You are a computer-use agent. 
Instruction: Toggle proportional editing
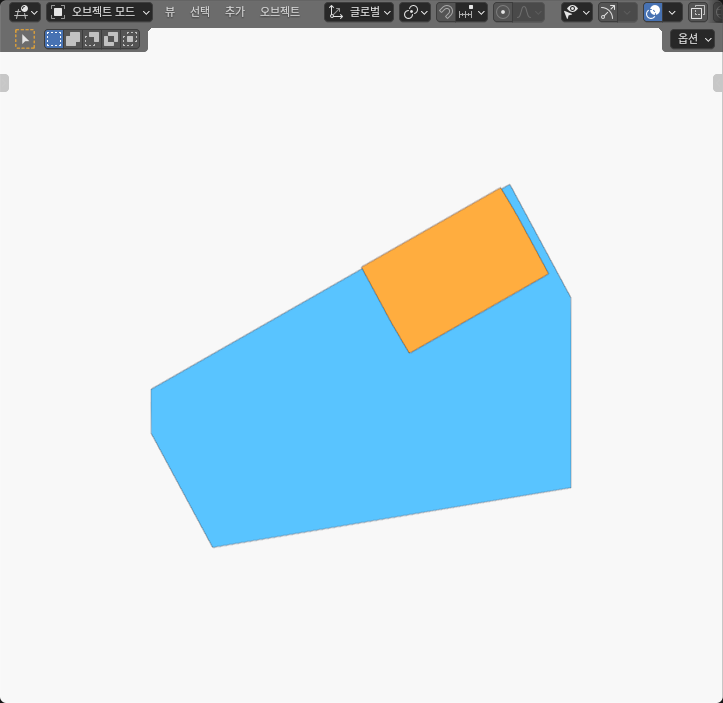click(x=503, y=12)
